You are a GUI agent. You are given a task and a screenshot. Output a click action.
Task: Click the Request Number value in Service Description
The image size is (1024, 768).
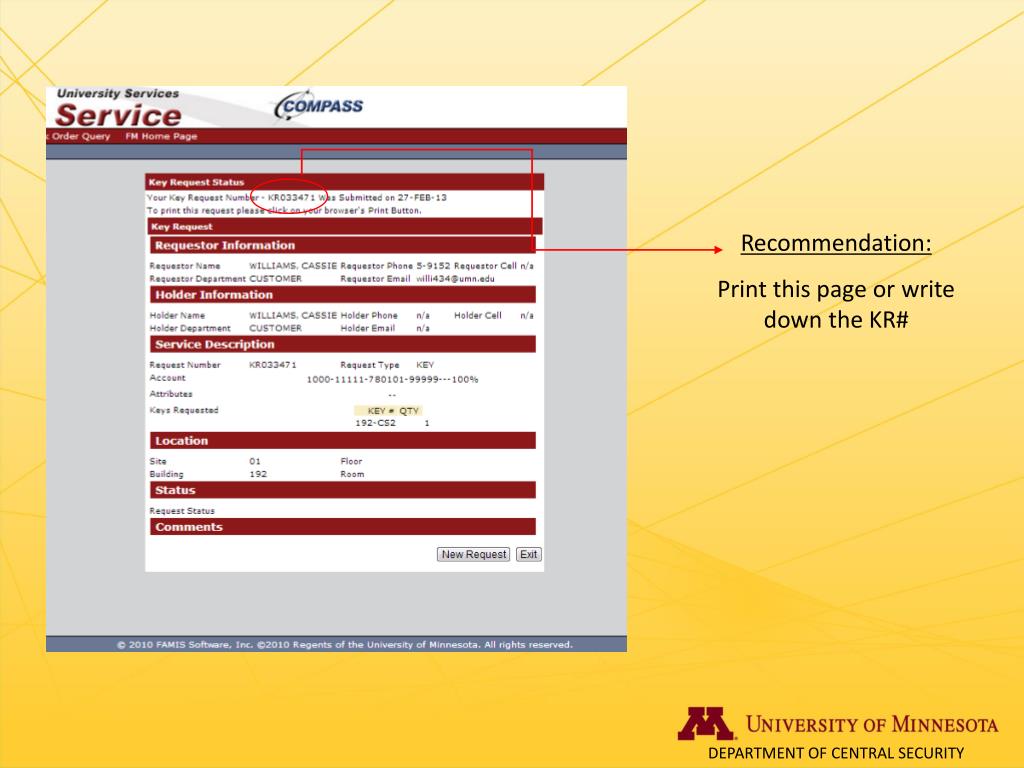[x=272, y=365]
